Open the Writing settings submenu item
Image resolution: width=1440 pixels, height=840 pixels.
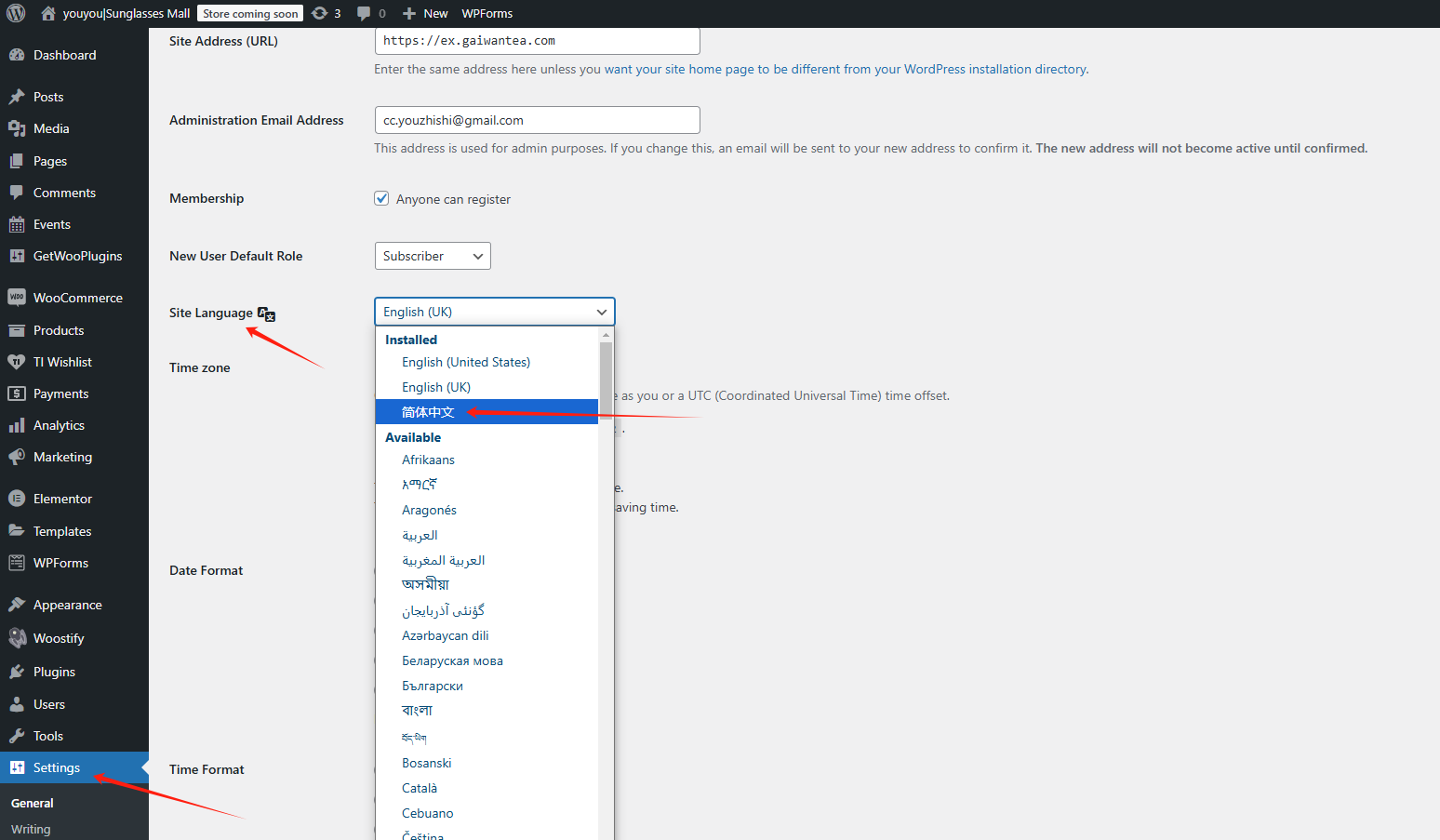[31, 829]
